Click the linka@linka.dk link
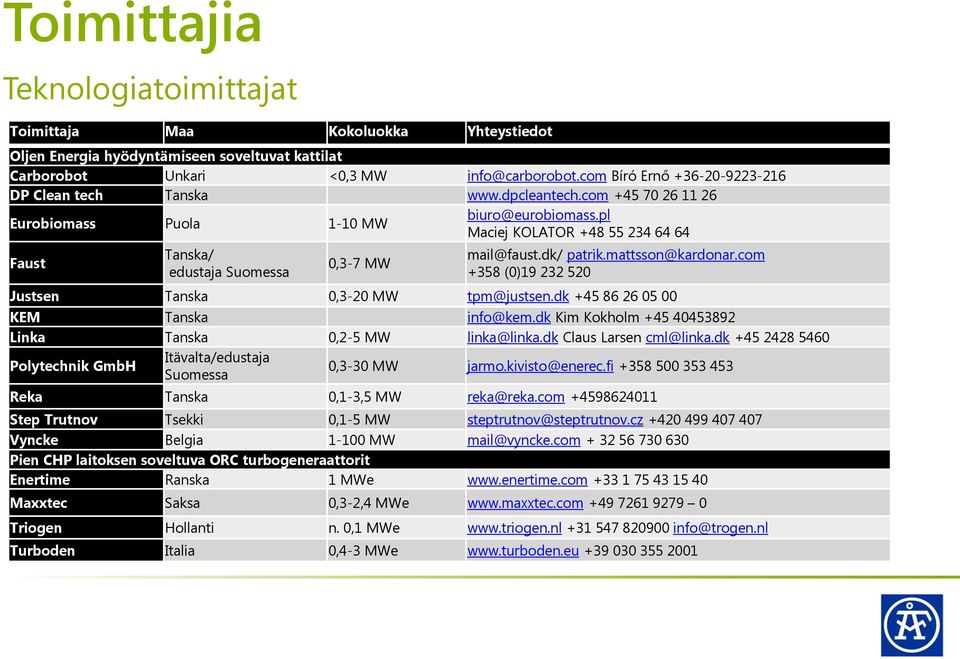Viewport: 960px width, 659px height. 512,337
